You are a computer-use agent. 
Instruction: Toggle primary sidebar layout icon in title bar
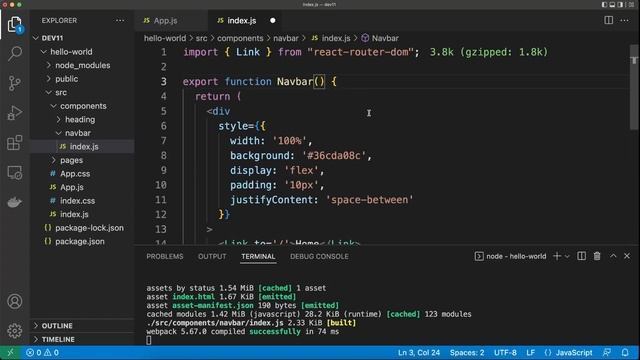[x=604, y=4]
